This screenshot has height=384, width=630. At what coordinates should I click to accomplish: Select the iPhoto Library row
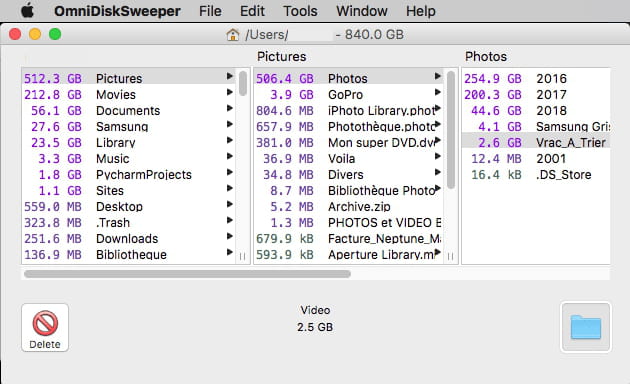pos(349,110)
